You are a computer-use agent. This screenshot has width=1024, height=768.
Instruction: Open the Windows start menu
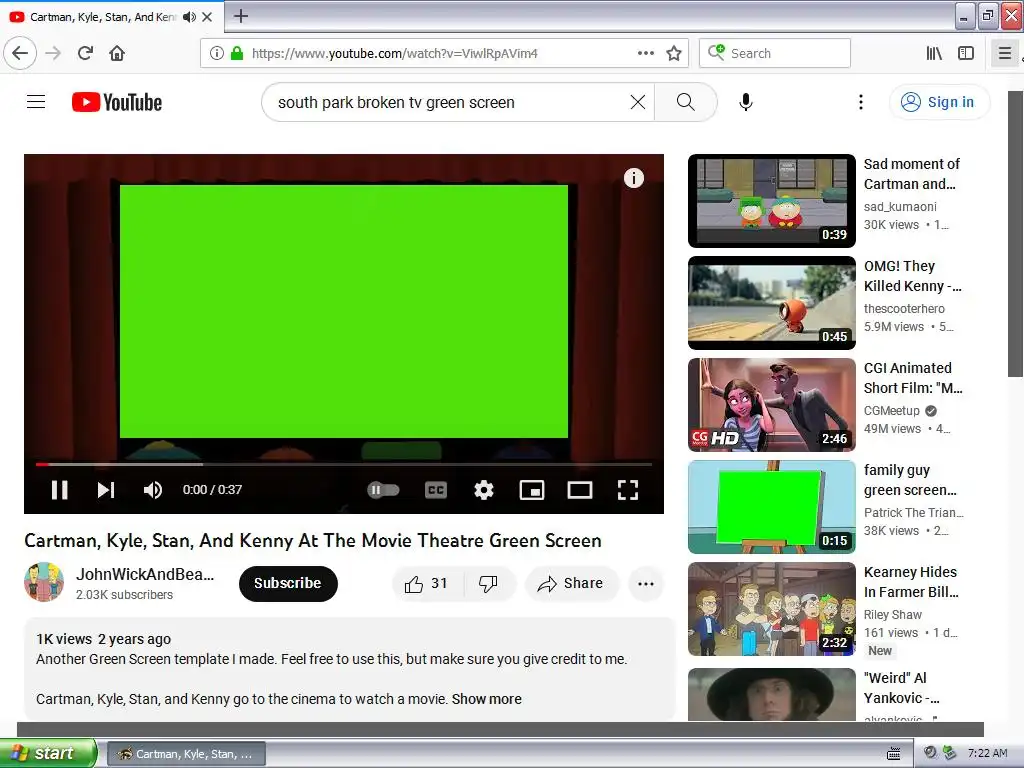[x=48, y=753]
